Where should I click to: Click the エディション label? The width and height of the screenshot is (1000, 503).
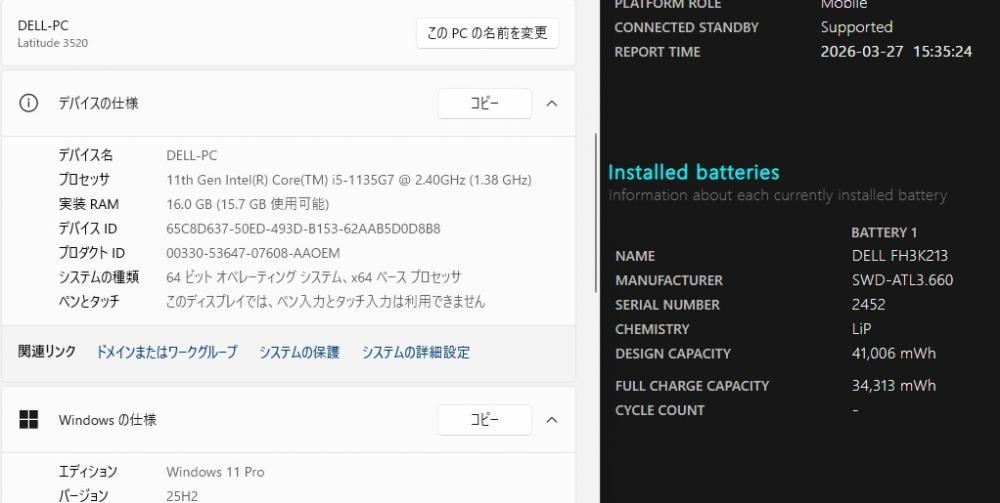pos(88,472)
